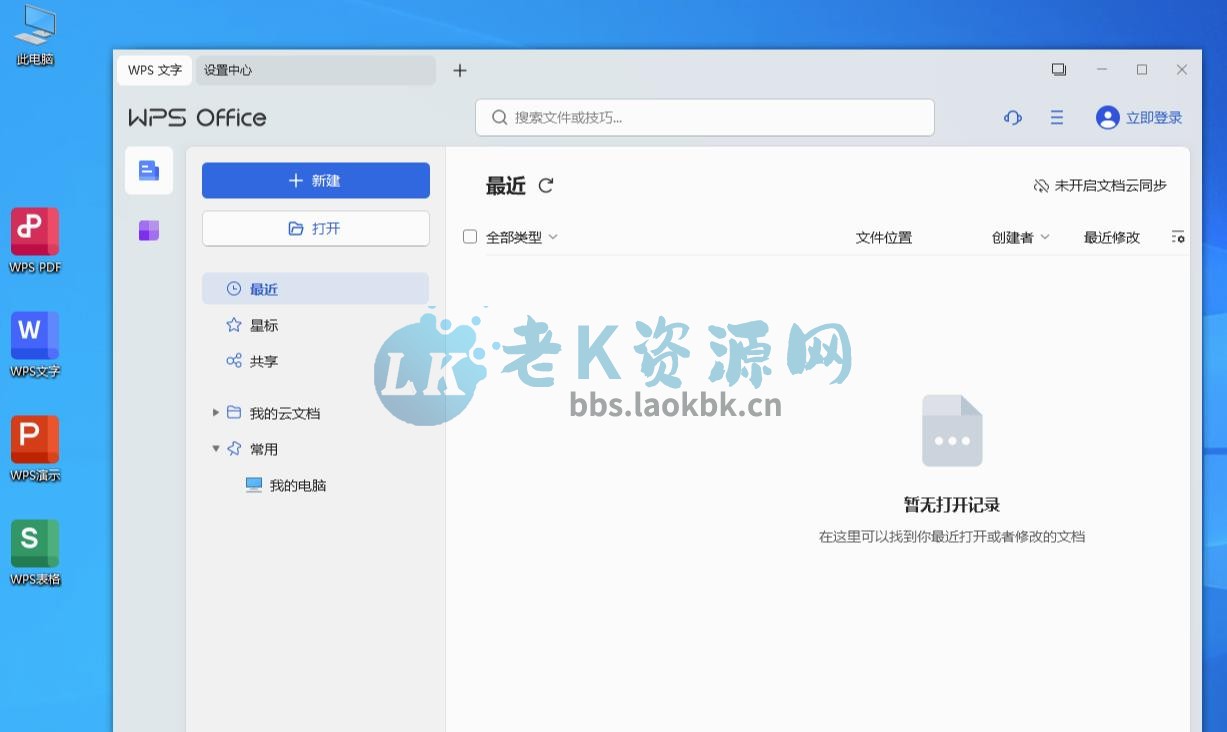Image resolution: width=1227 pixels, height=732 pixels.
Task: Select the WPS文字 desktop shortcut
Action: tap(35, 345)
